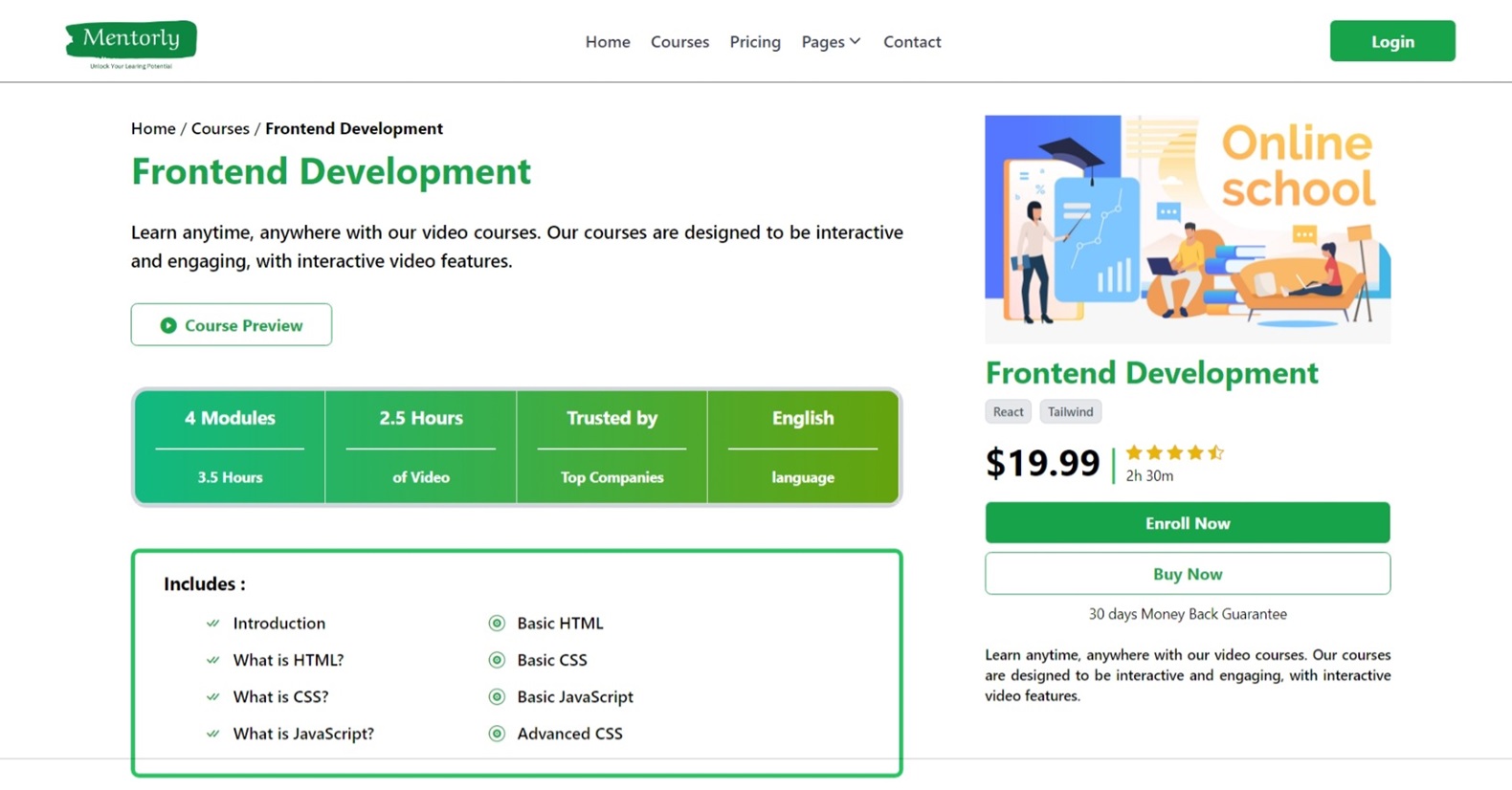Go to the Pricing page
1512x790 pixels.
(x=755, y=42)
